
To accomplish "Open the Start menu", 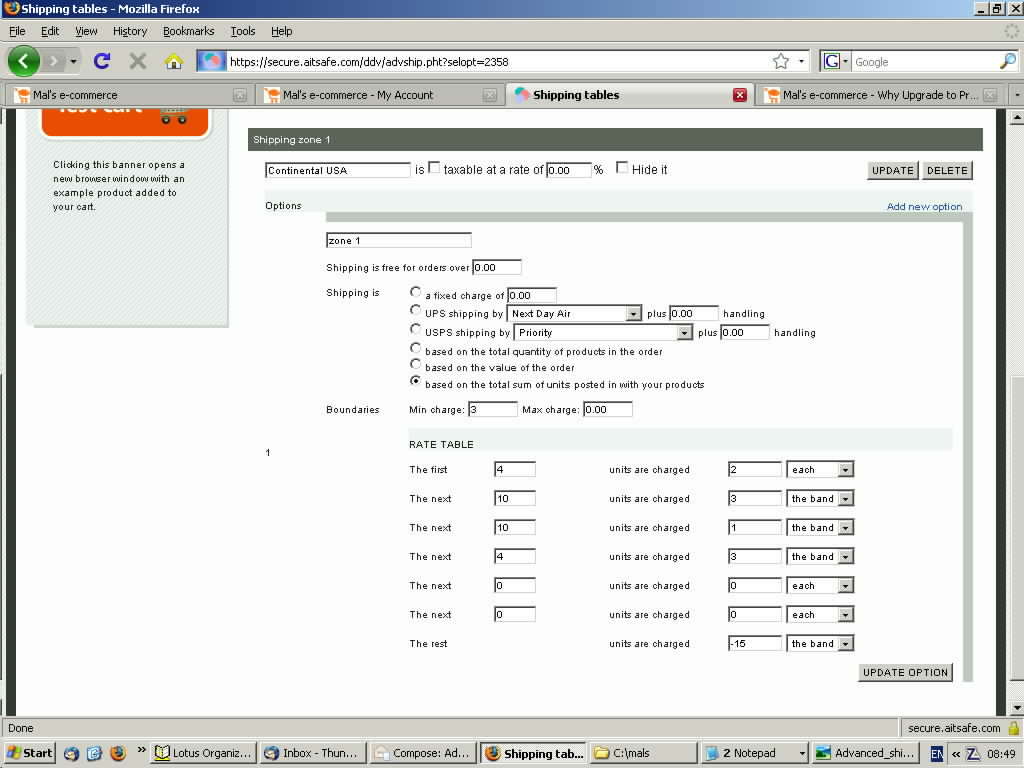I will [x=30, y=753].
